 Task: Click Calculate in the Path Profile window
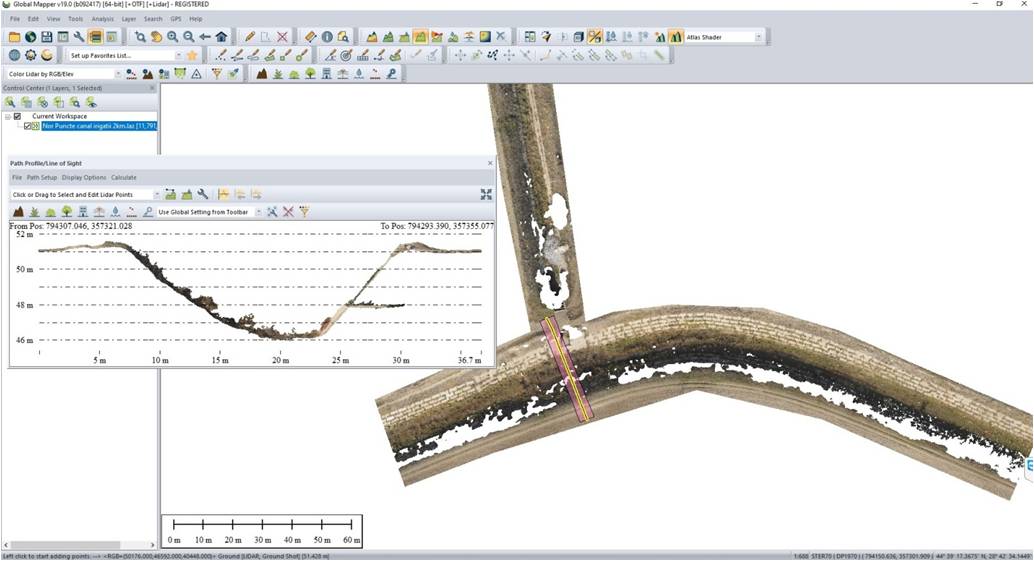coord(124,178)
